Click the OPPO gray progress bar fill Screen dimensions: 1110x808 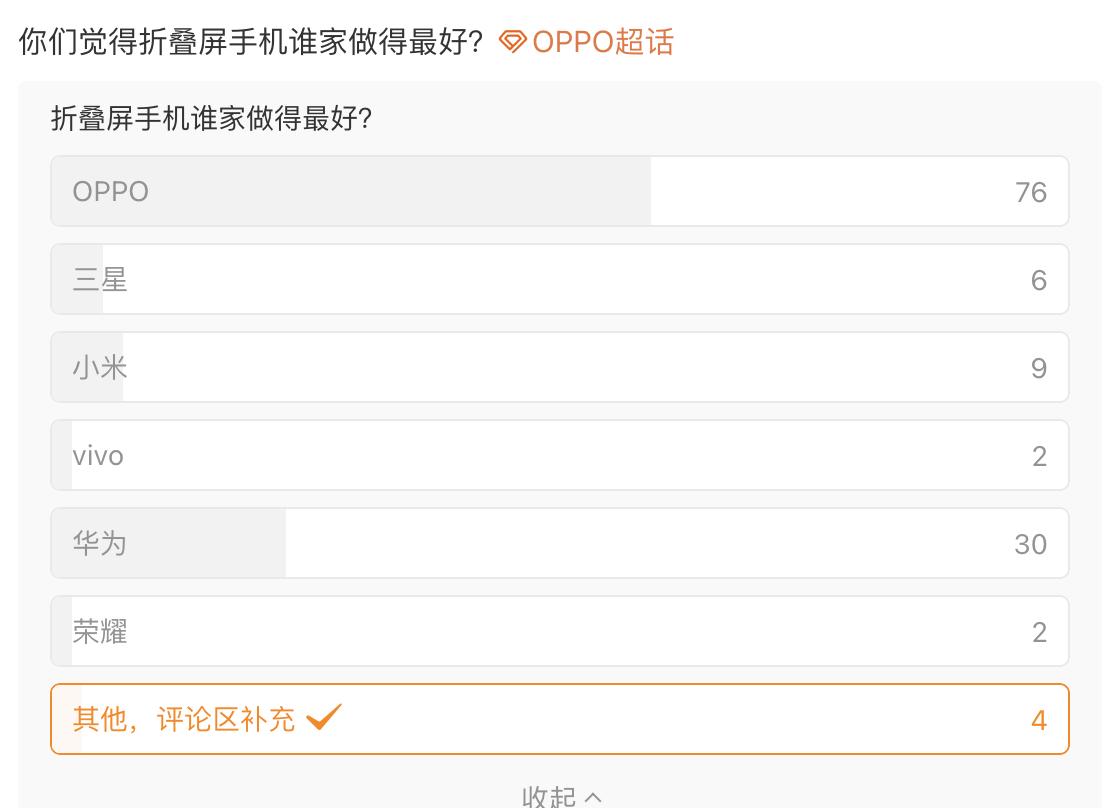[x=351, y=191]
